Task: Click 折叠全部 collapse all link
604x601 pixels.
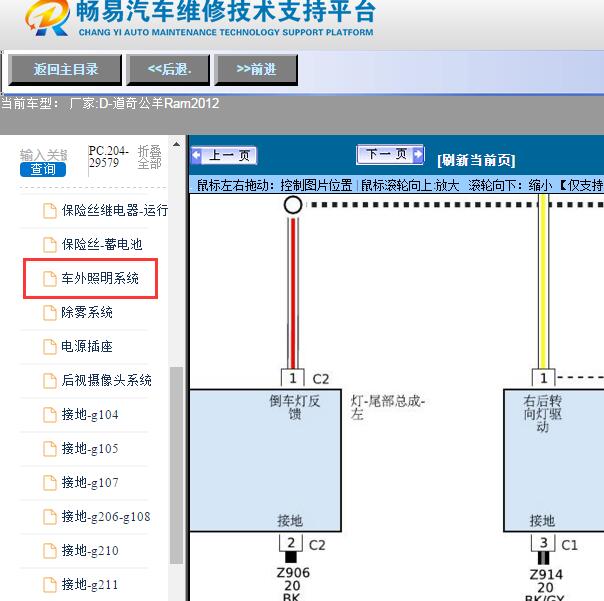Action: (149, 157)
